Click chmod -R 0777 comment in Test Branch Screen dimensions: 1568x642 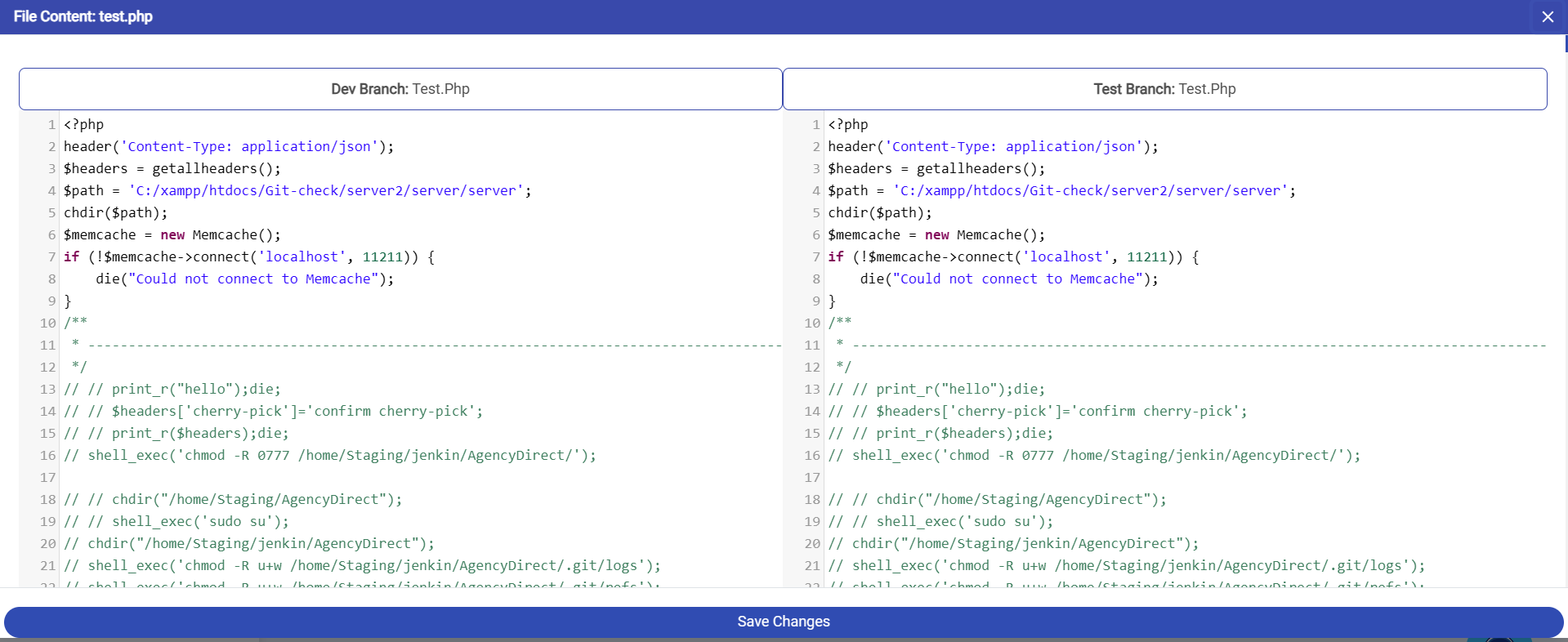click(x=1094, y=456)
